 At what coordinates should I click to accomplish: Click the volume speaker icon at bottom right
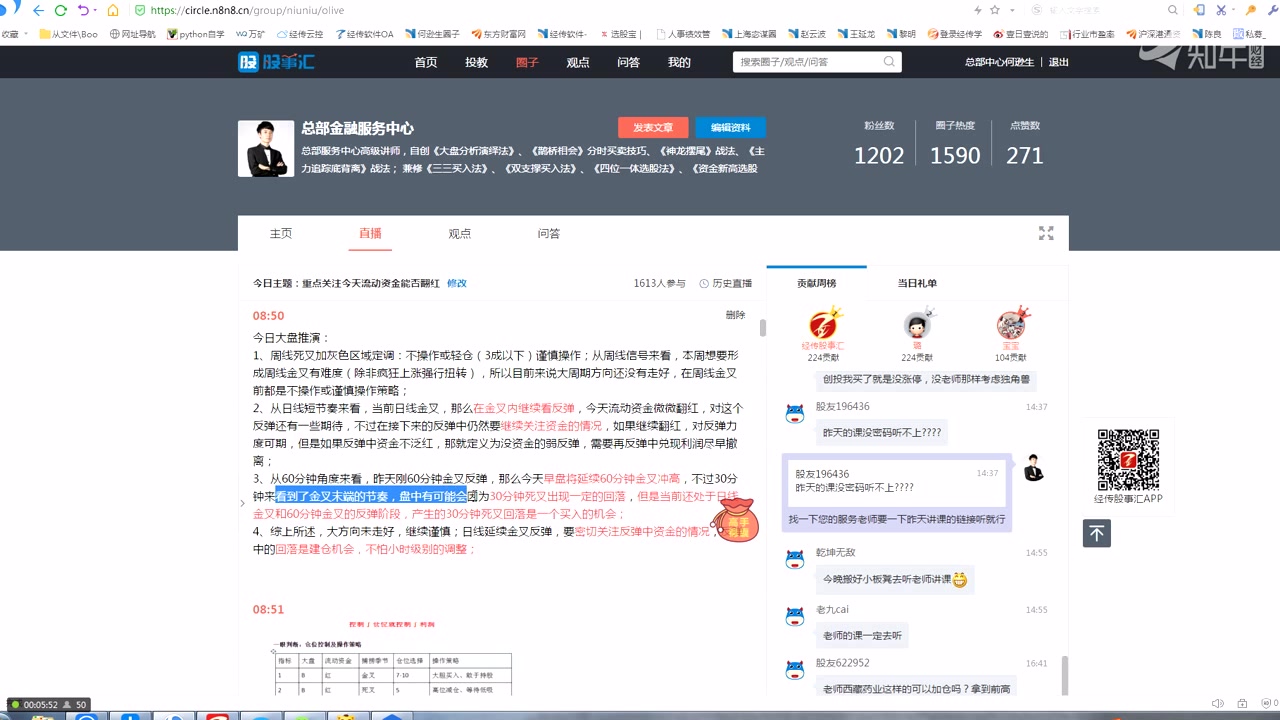1219,703
